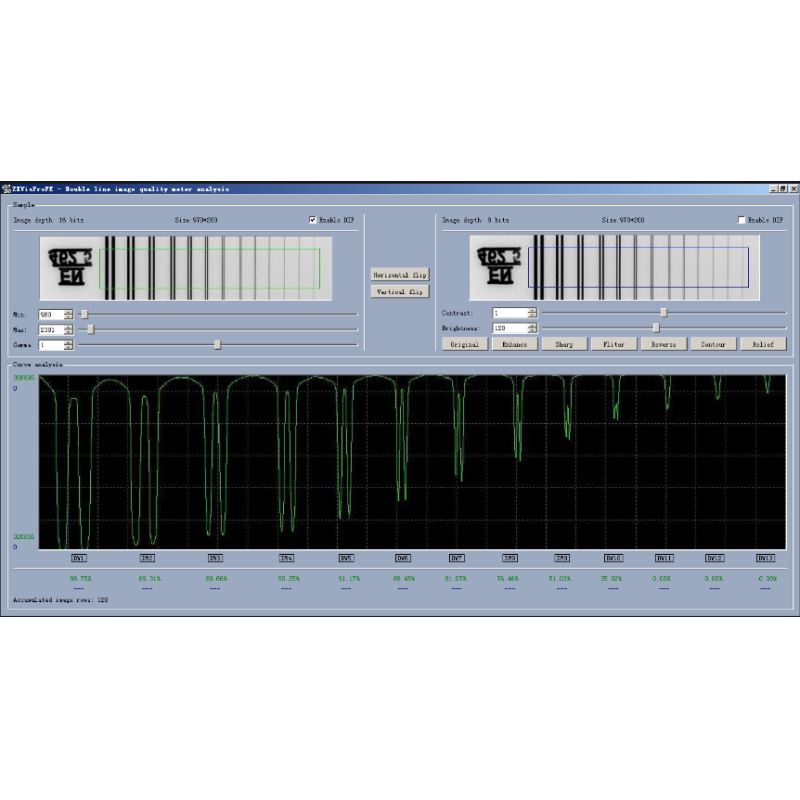Click the percentage value under DW10
Image resolution: width=800 pixels, height=800 pixels.
[x=612, y=579]
